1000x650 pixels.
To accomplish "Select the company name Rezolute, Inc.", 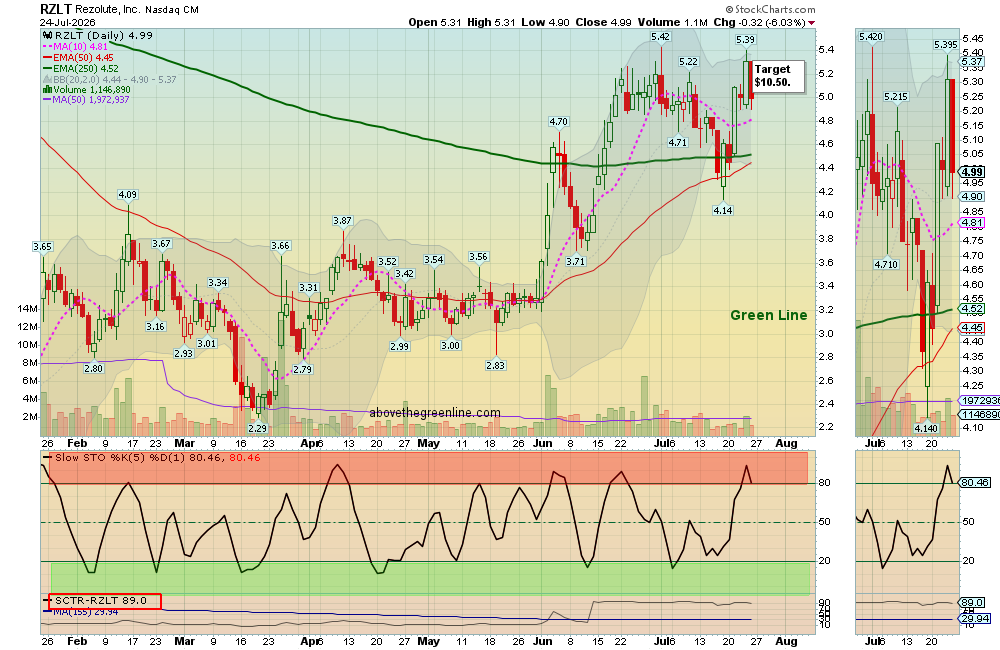I will 108,10.
